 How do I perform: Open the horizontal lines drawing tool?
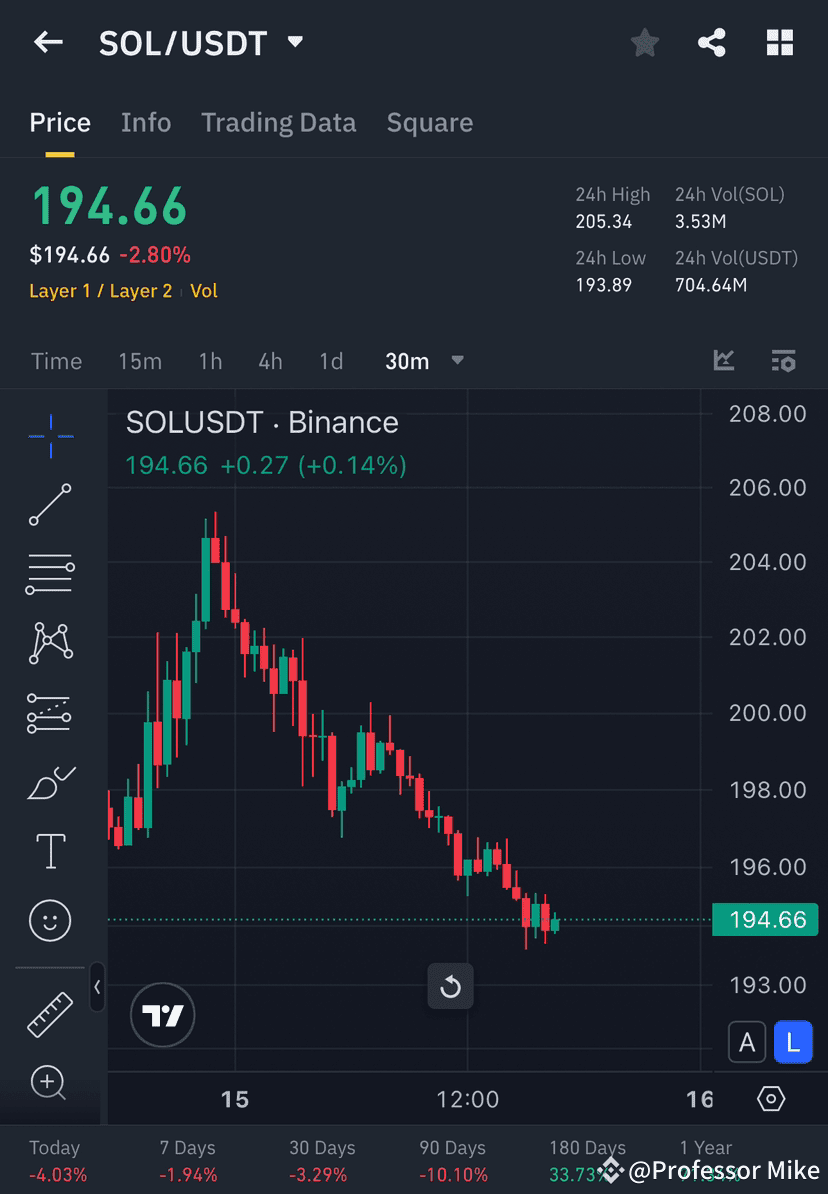pos(50,574)
